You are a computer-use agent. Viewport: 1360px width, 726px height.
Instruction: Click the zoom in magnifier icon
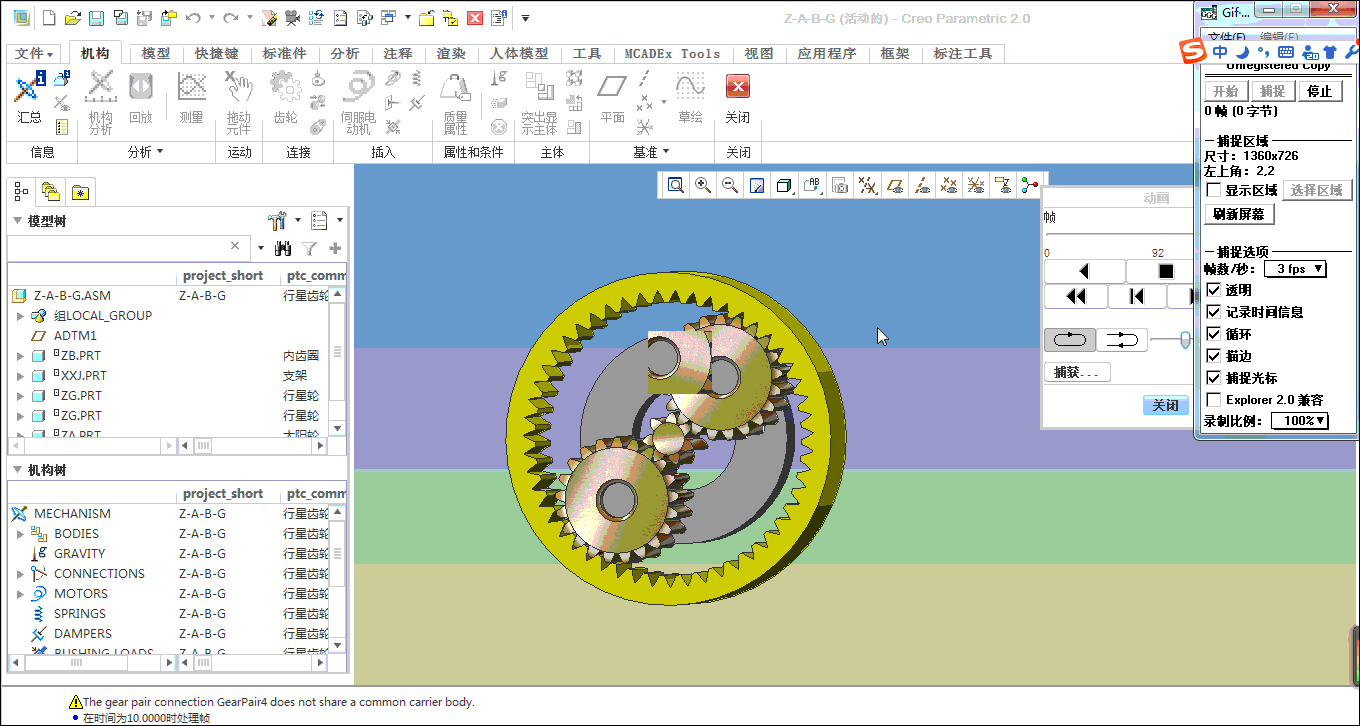coord(703,185)
